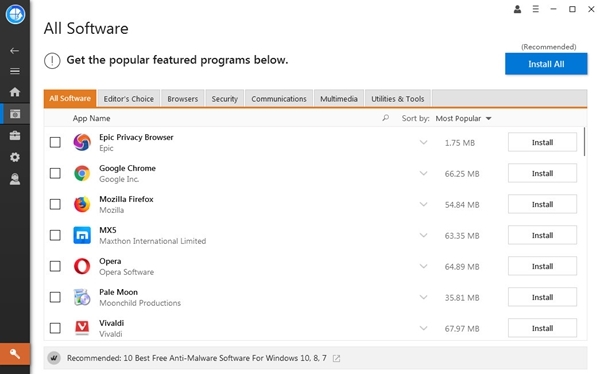
Task: Click the MX5 Maxthon logo icon
Action: [x=82, y=235]
